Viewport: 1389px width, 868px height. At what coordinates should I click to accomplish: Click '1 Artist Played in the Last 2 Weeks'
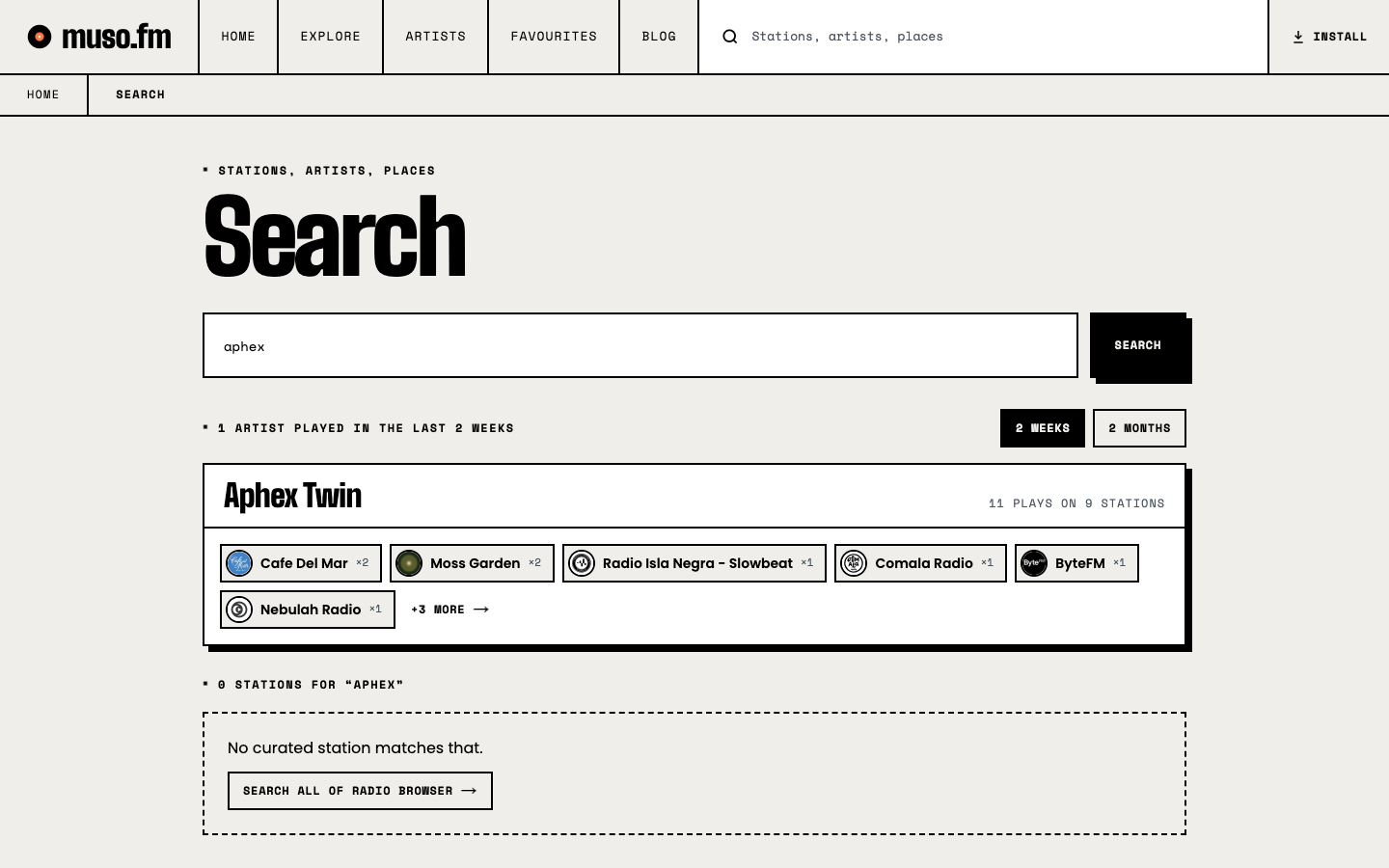coord(366,428)
